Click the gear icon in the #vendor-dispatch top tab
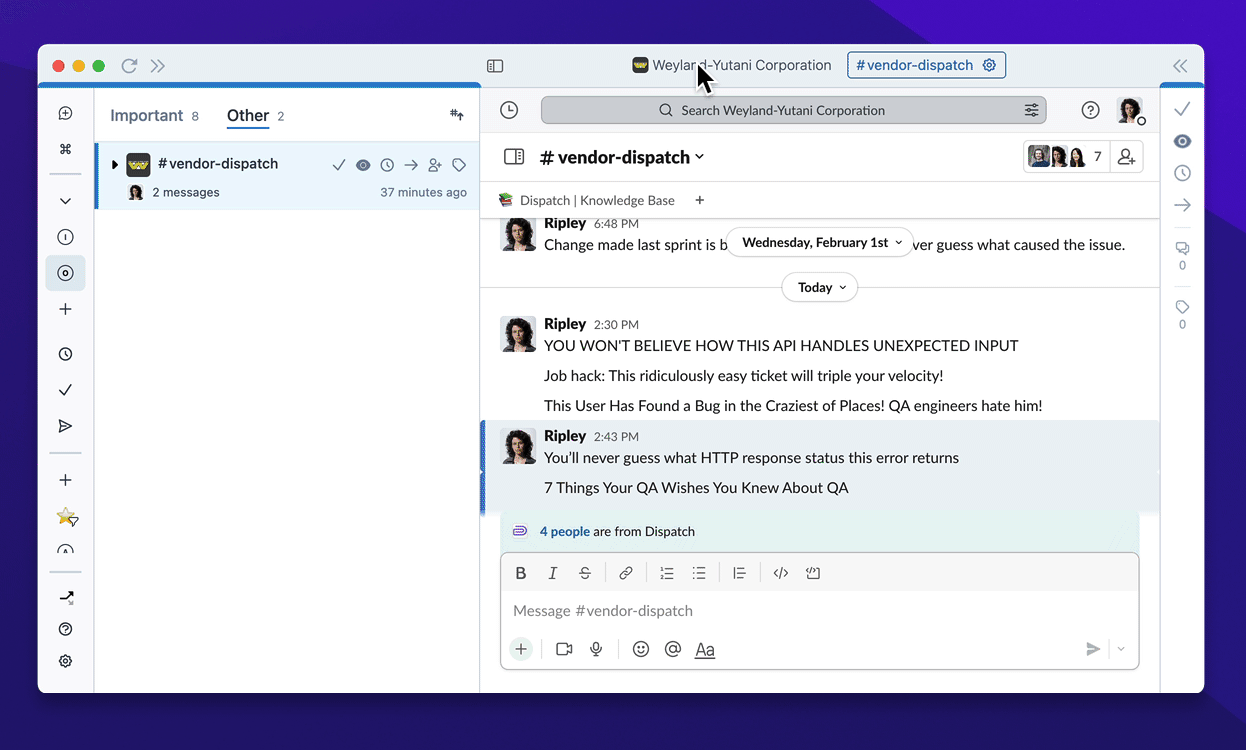 point(989,65)
